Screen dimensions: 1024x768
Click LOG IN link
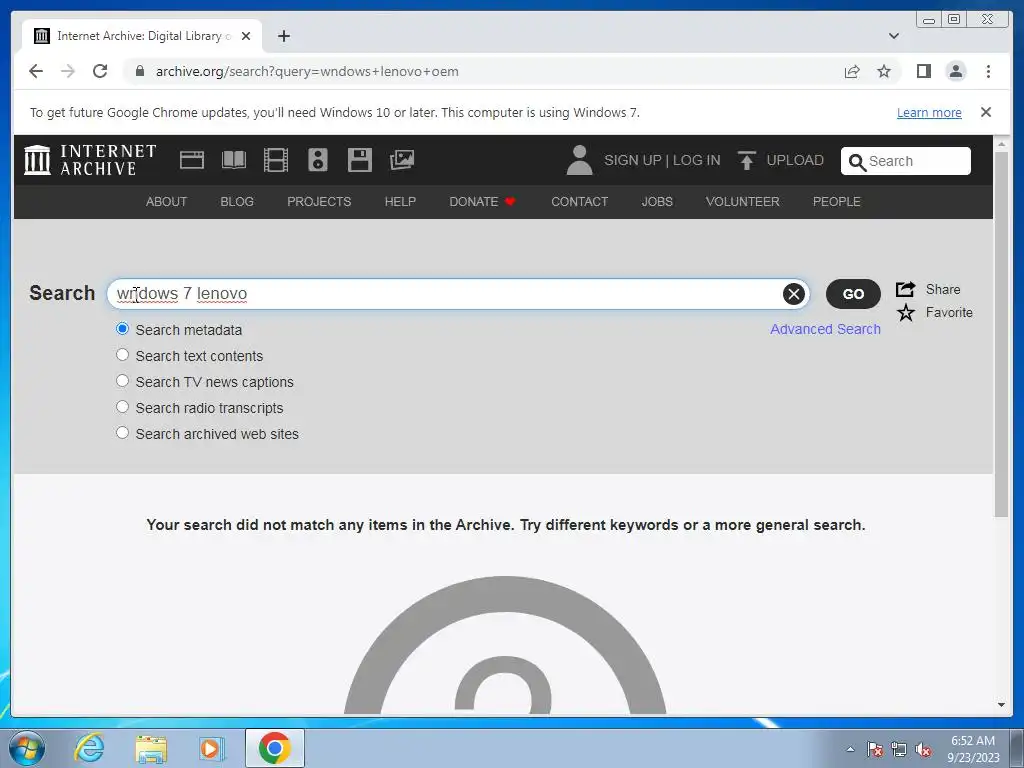(x=696, y=161)
